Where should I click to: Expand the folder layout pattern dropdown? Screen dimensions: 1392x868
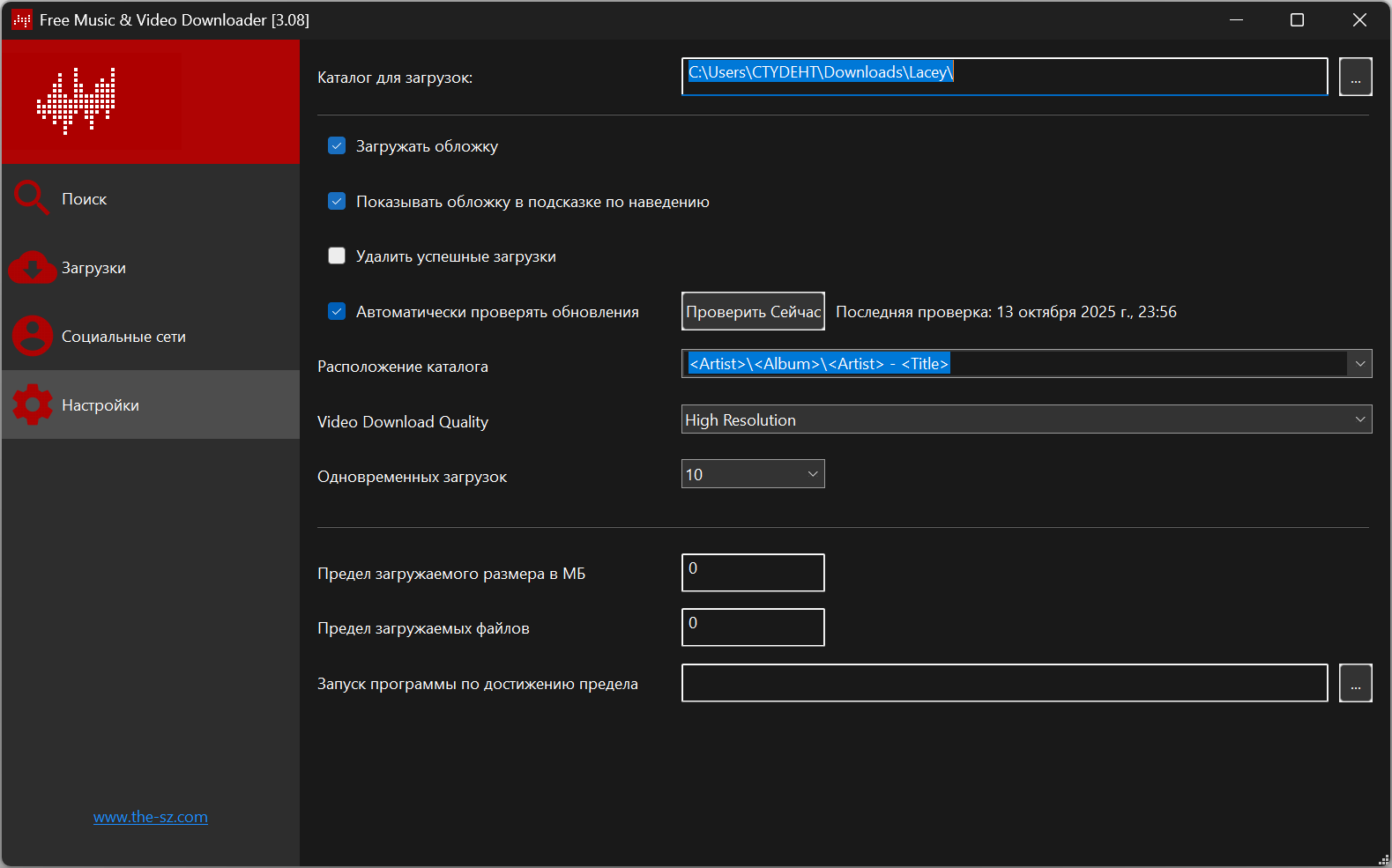click(x=1359, y=364)
